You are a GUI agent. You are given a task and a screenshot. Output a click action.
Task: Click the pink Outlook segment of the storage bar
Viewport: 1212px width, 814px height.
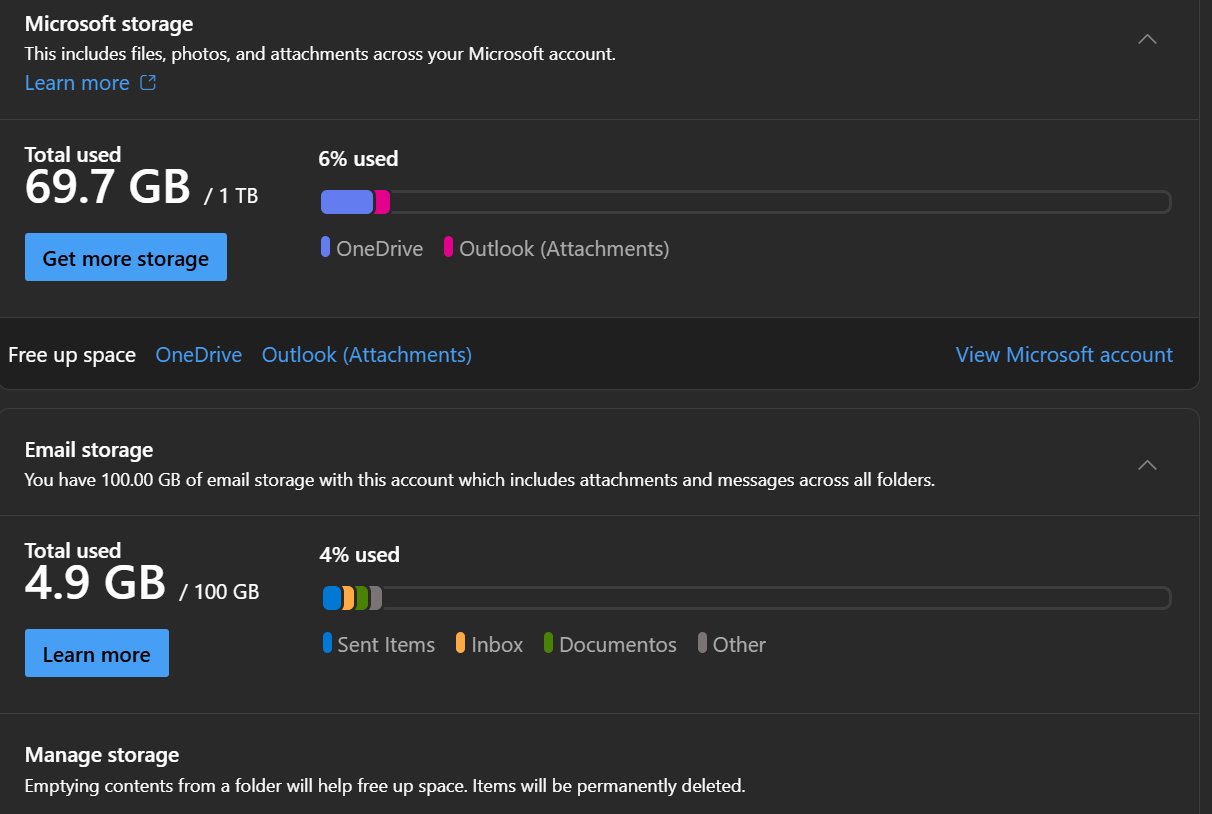(x=382, y=202)
